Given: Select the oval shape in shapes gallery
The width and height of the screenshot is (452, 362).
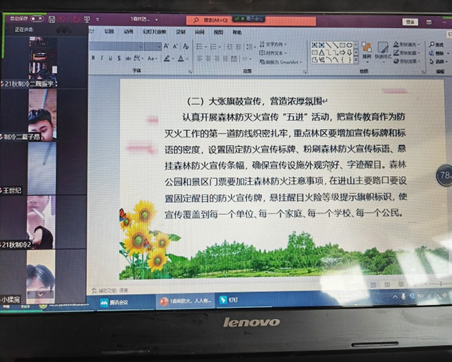Looking at the screenshot, I should pos(349,45).
